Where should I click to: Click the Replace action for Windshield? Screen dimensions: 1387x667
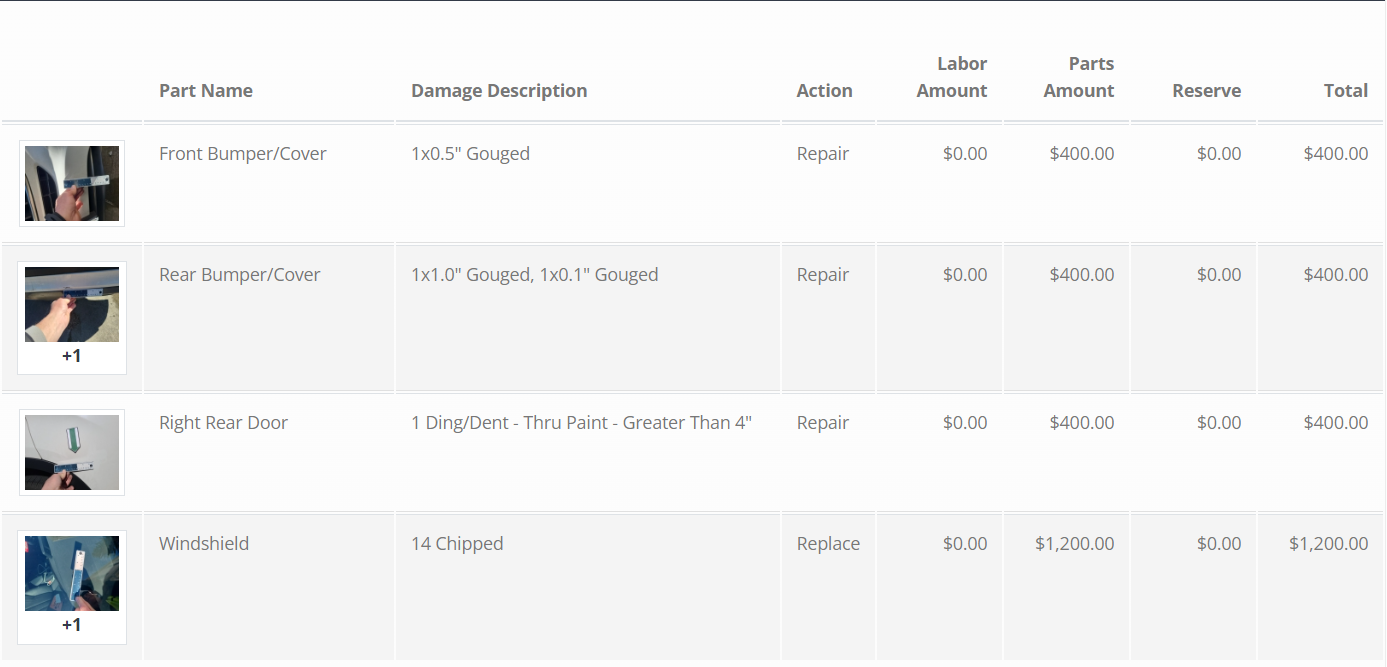pyautogui.click(x=828, y=544)
